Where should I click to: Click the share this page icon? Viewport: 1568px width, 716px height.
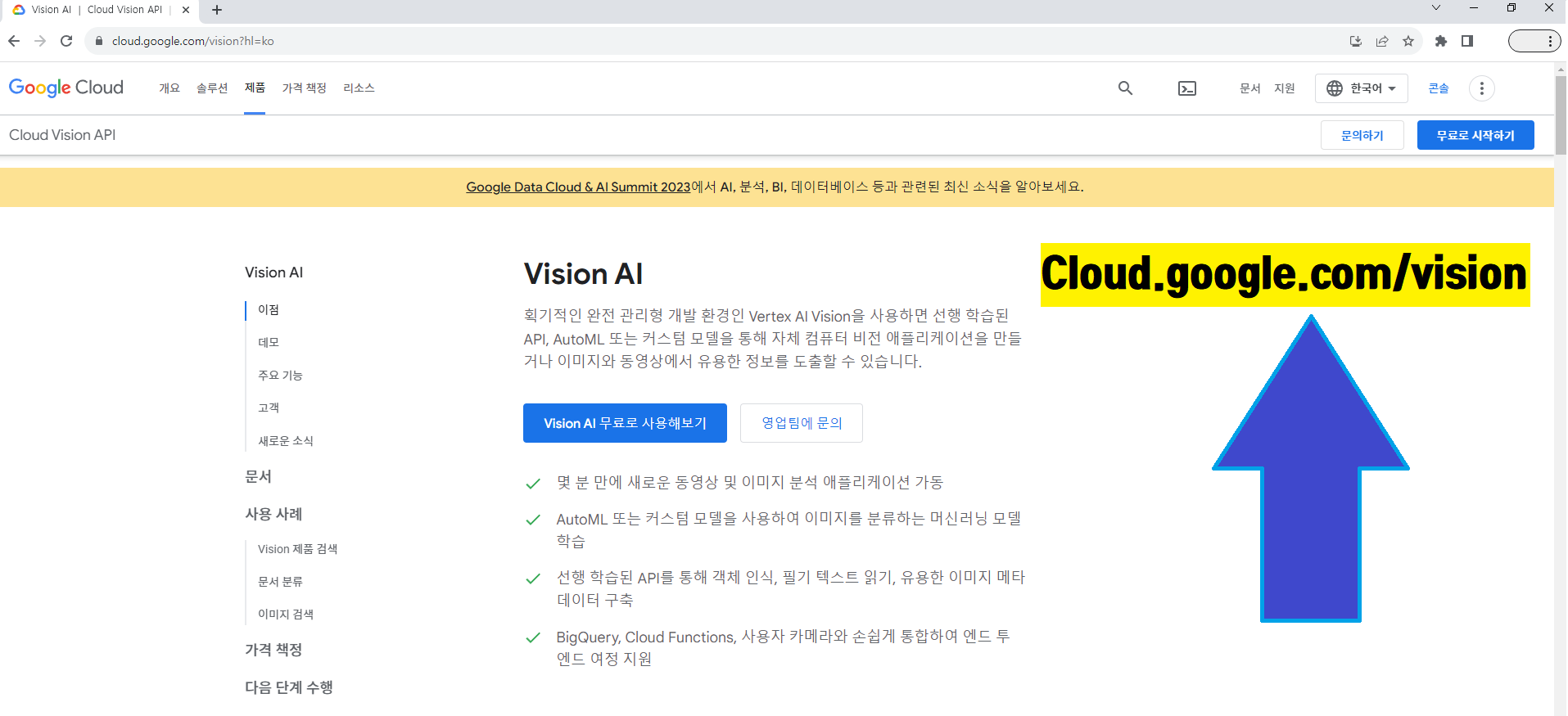coord(1382,41)
